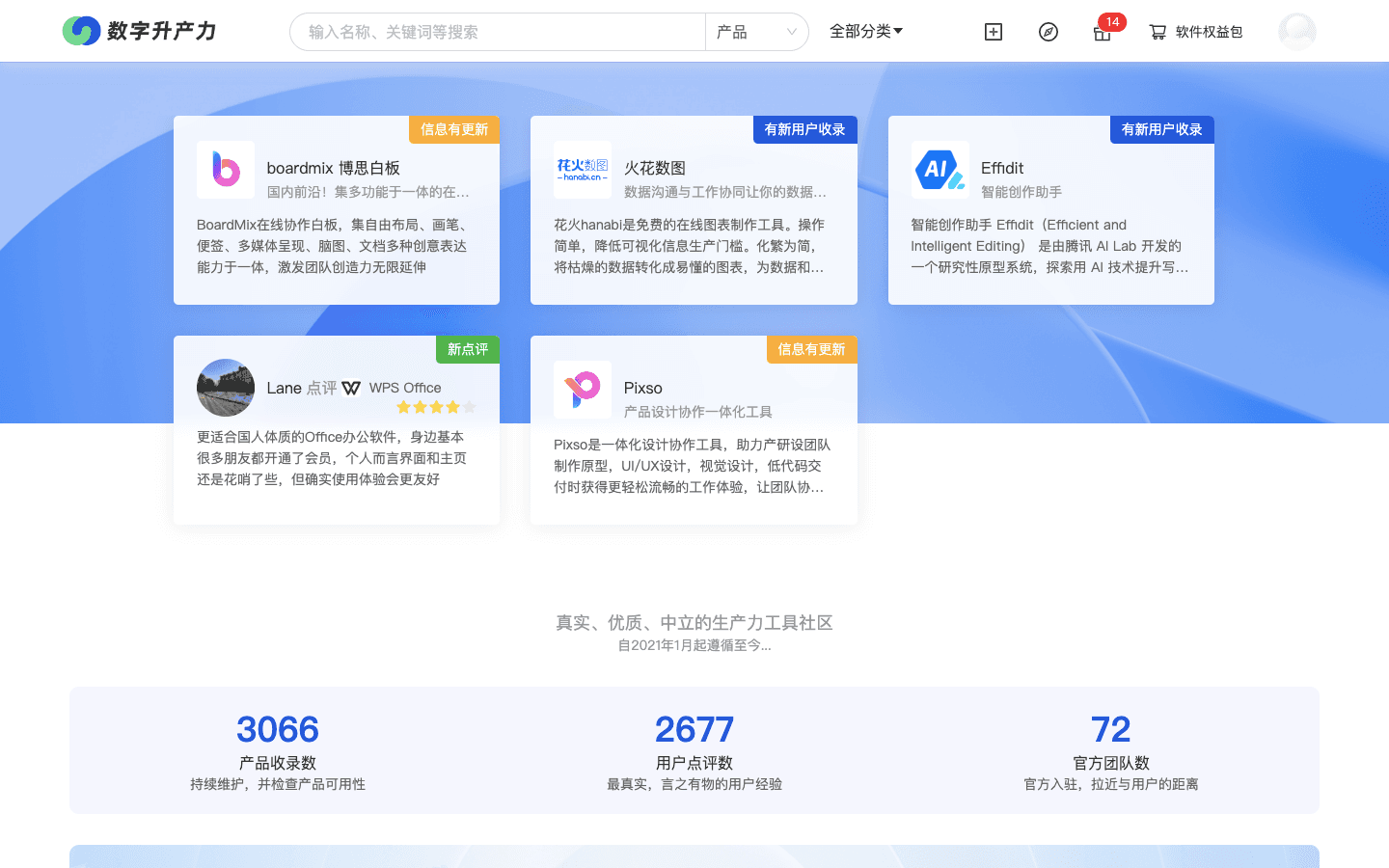Click the boardmix logo icon
Image resolution: width=1389 pixels, height=868 pixels.
pos(226,170)
